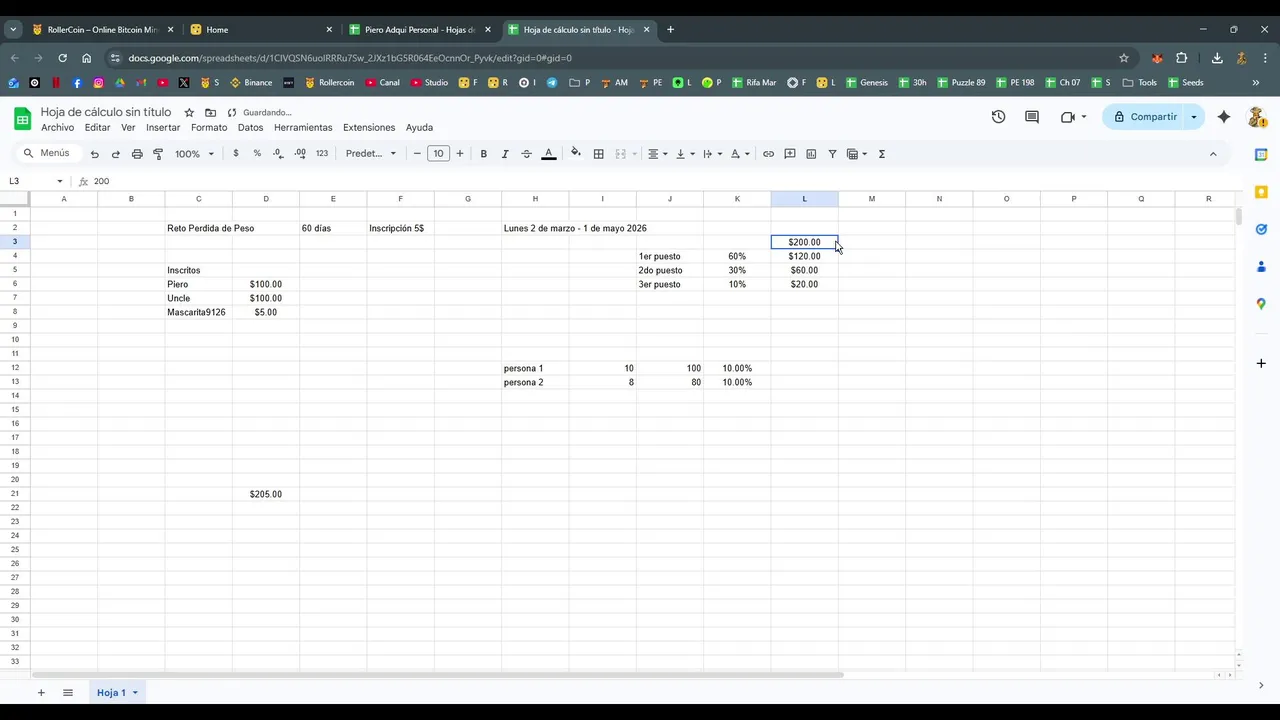Increase decimal places button
1280x720 pixels.
pos(300,154)
